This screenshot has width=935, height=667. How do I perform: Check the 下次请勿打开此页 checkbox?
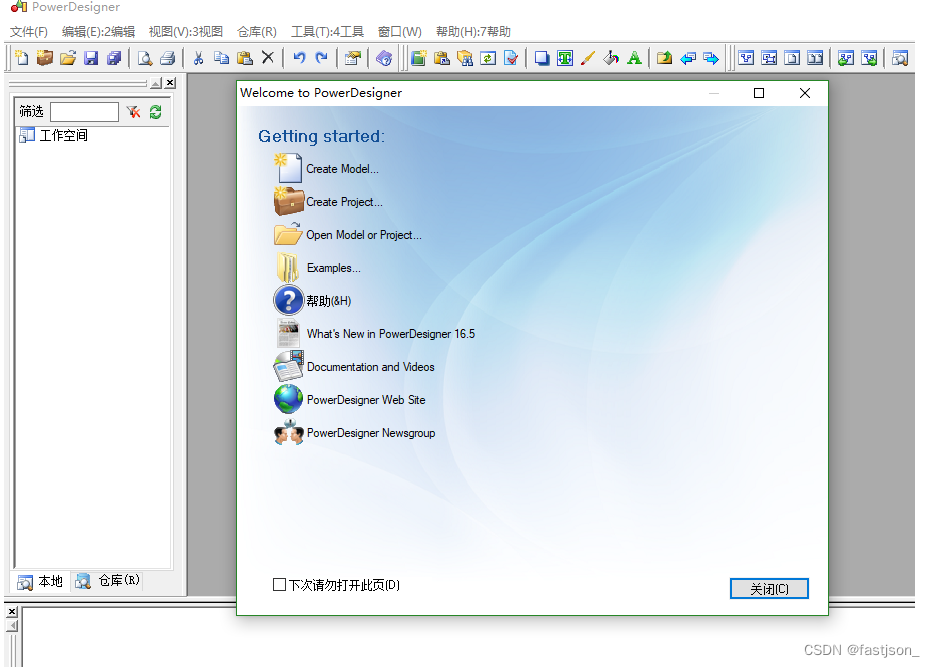[x=279, y=584]
